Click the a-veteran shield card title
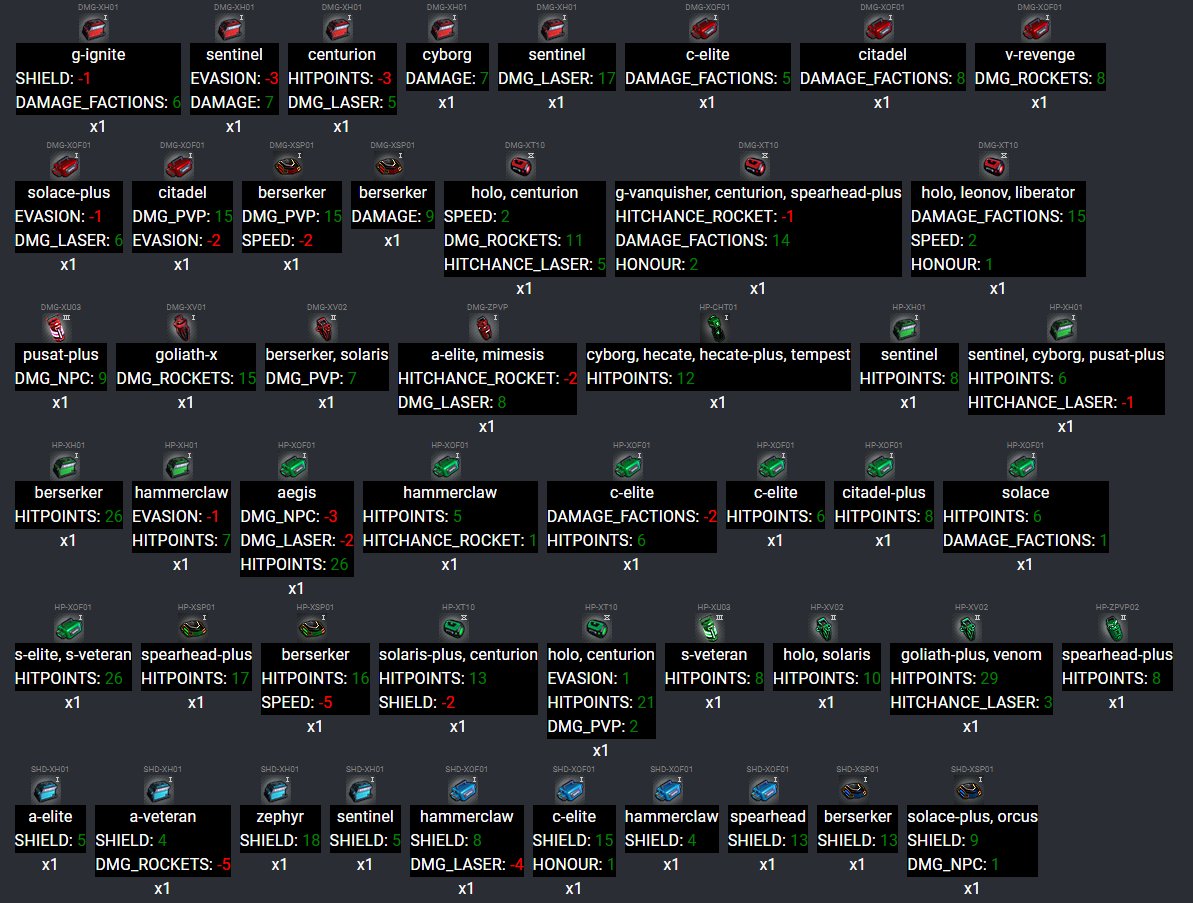 pyautogui.click(x=162, y=816)
